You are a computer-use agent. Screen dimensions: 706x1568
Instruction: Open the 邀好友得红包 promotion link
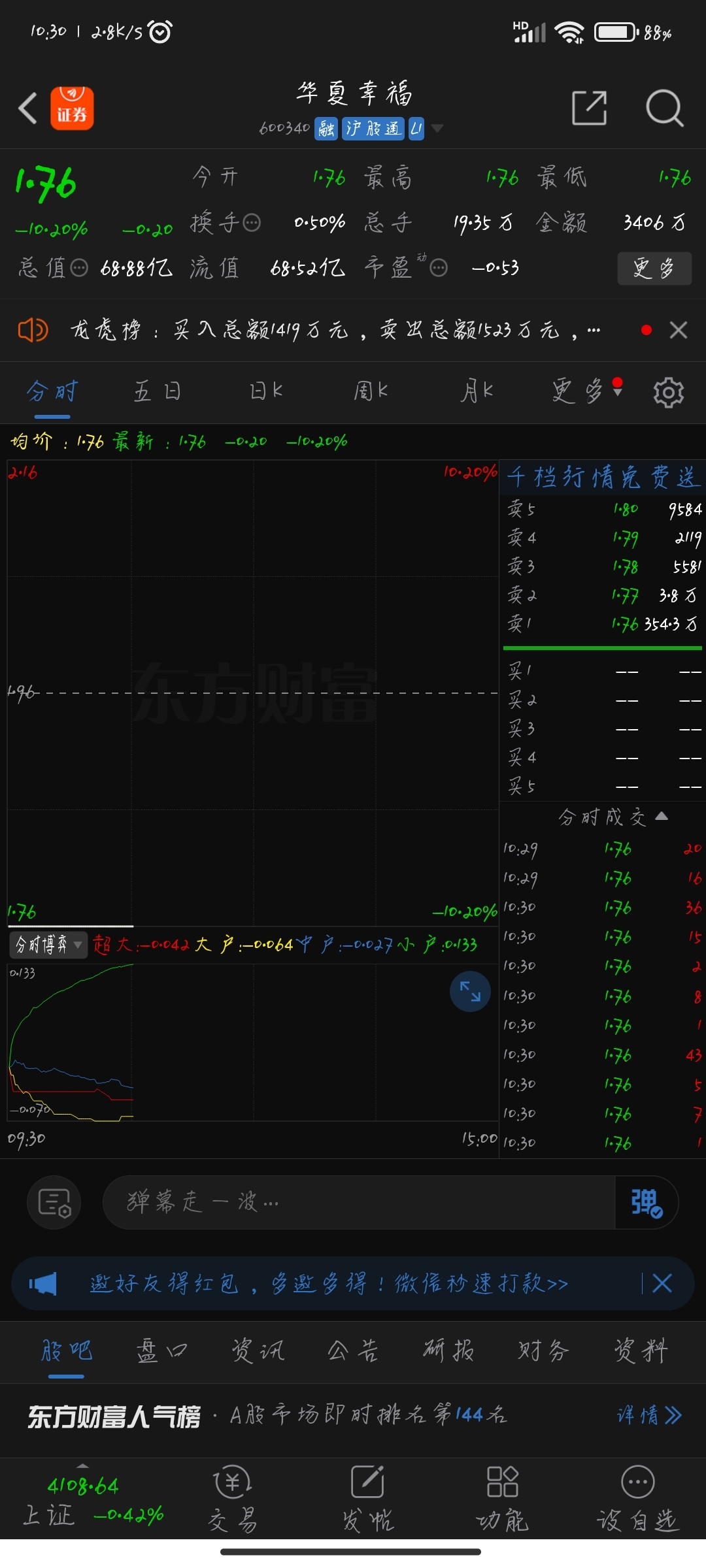tap(329, 1284)
